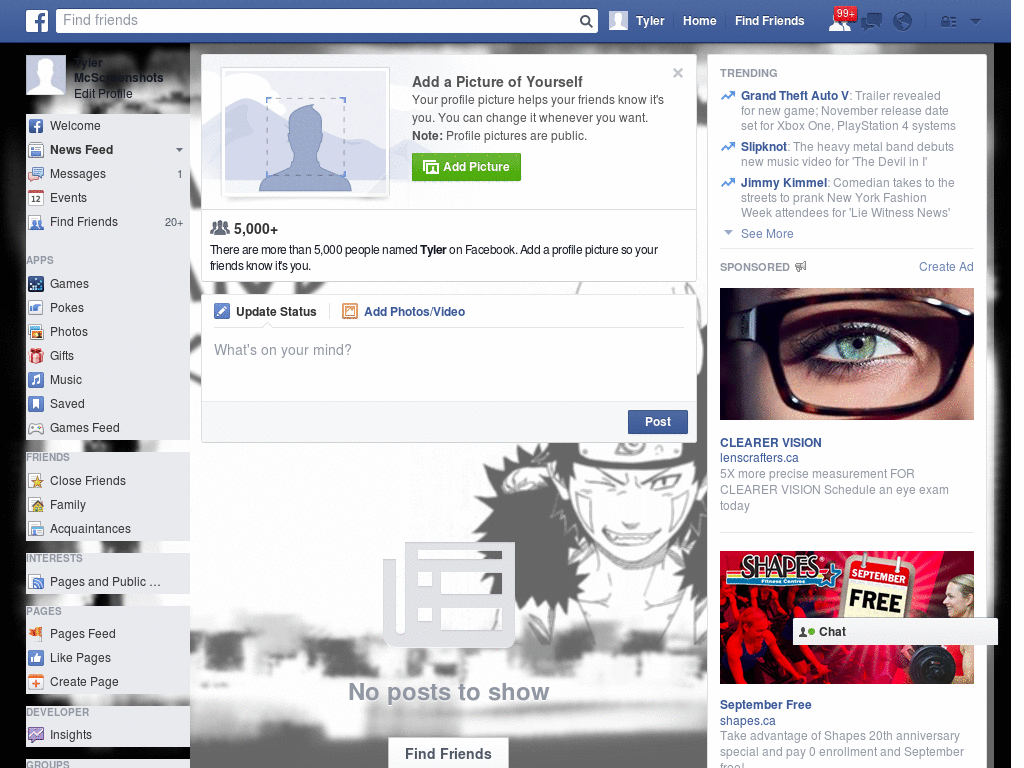Click the Find Friends icon in sidebar
The image size is (1024, 768).
[x=36, y=223]
